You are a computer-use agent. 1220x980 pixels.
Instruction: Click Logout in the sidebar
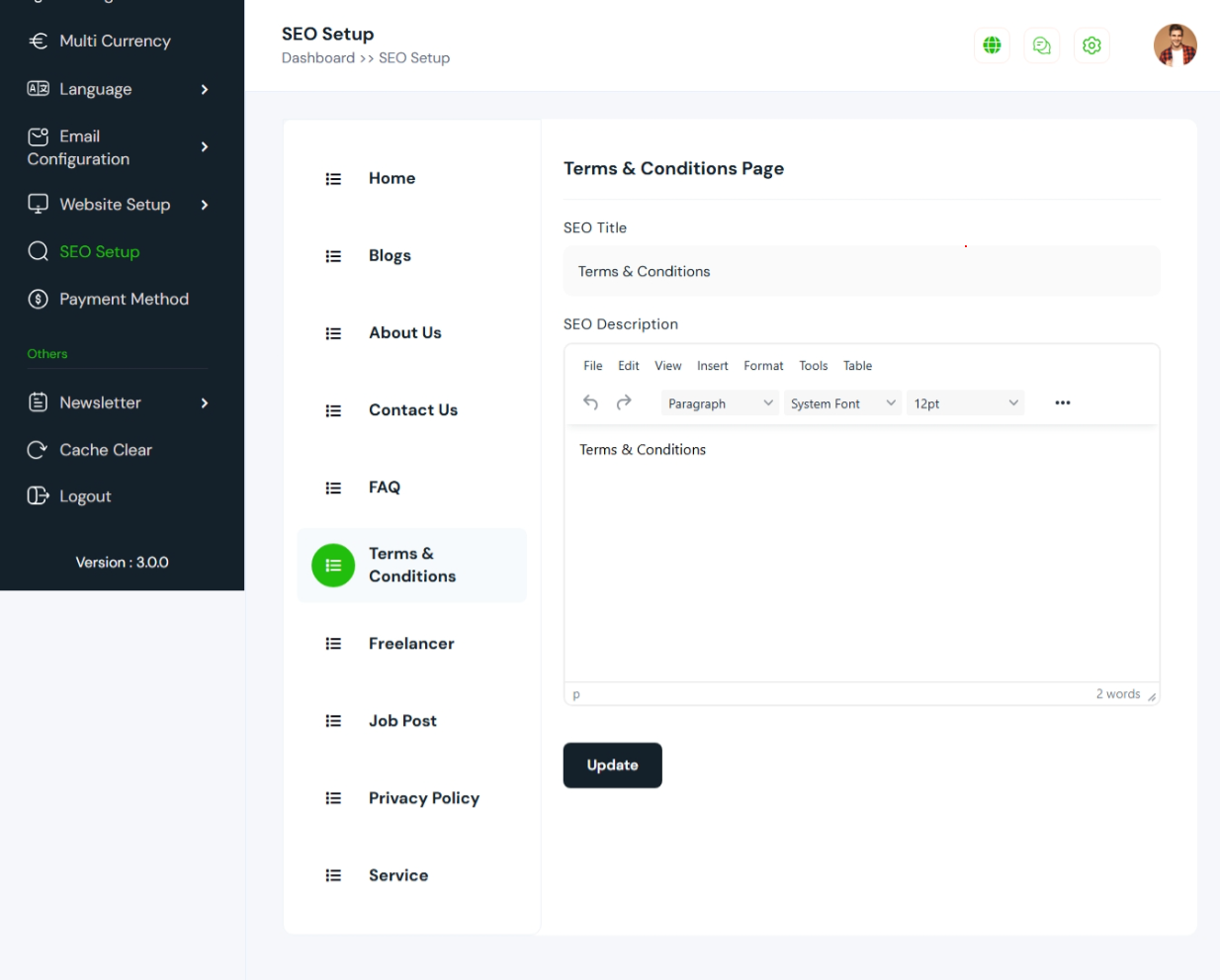(85, 496)
